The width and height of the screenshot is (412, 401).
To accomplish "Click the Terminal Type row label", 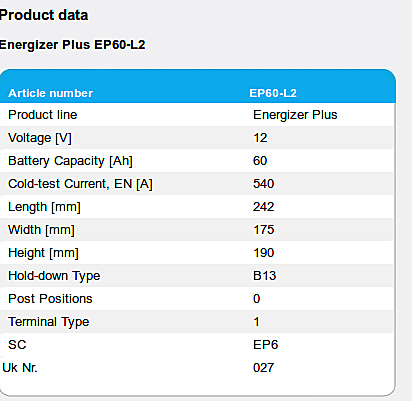I will coord(49,322).
